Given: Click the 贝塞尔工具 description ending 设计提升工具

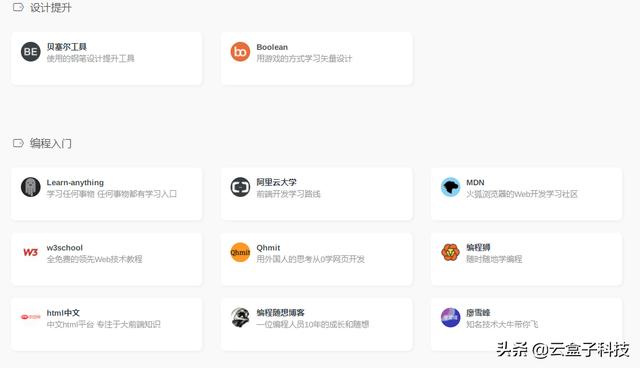Looking at the screenshot, I should pyautogui.click(x=91, y=59).
